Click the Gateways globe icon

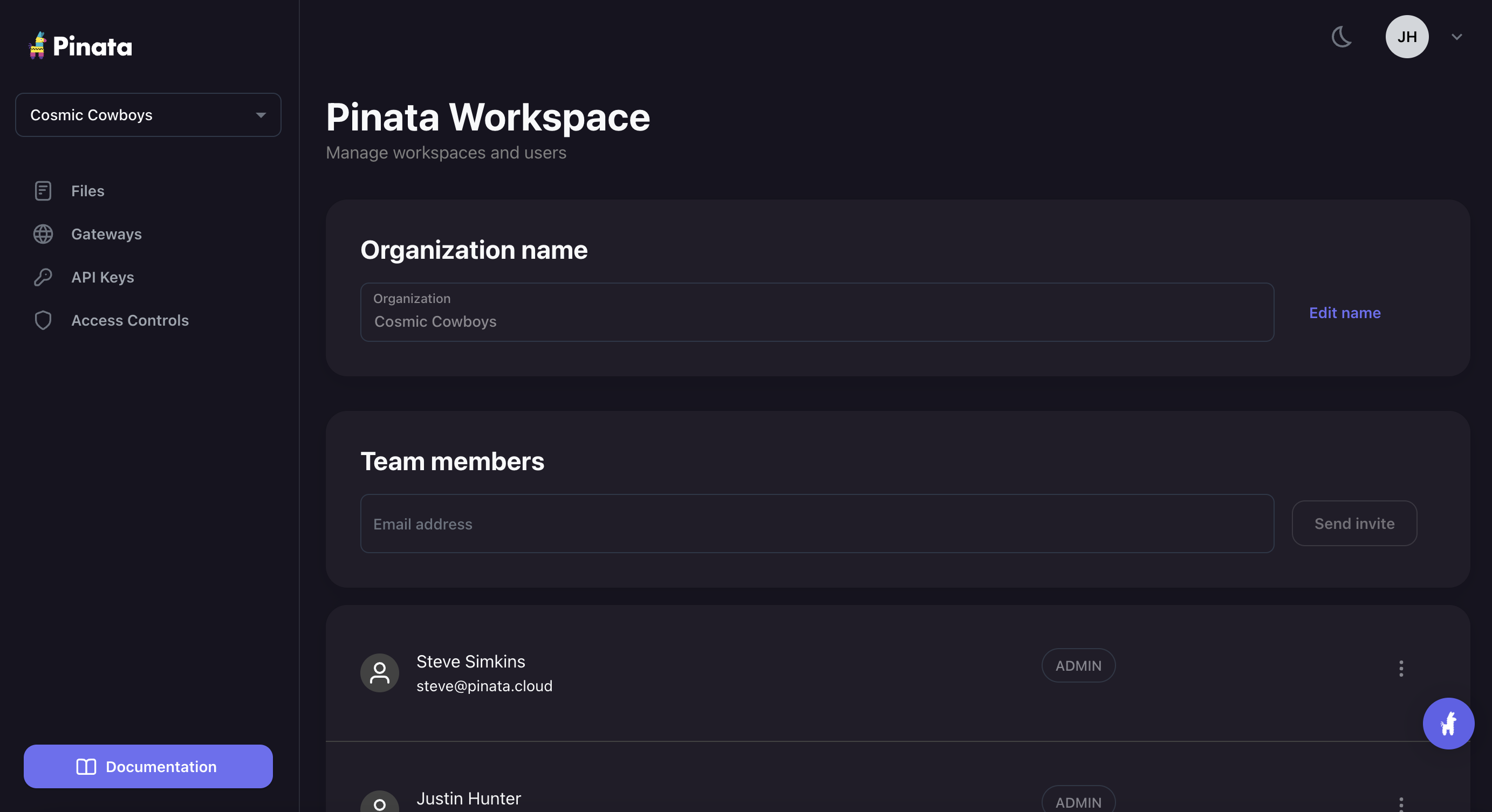[x=43, y=235]
